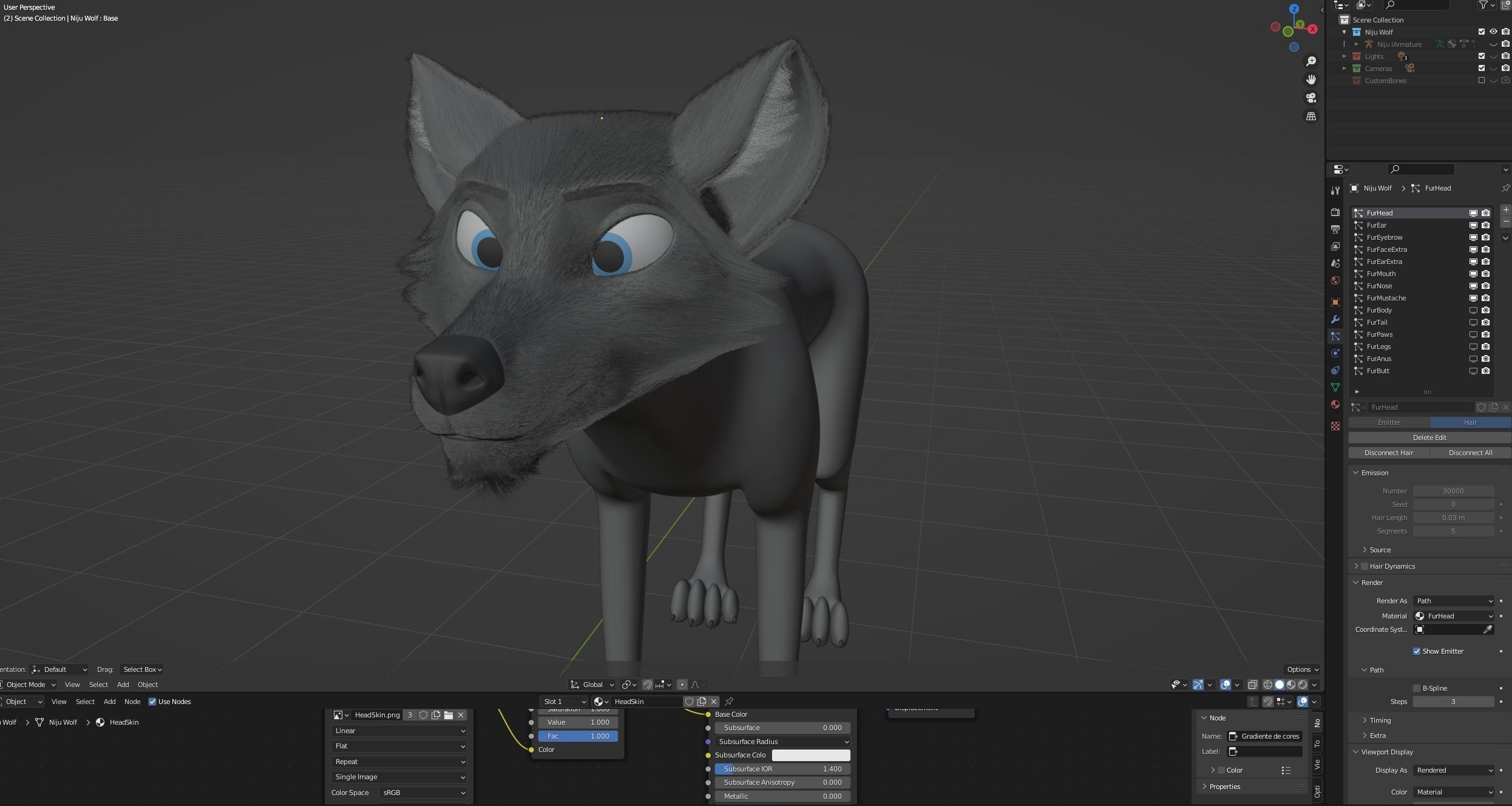This screenshot has height=806, width=1512.
Task: Disable Show Emitter checkbox
Action: click(1417, 651)
